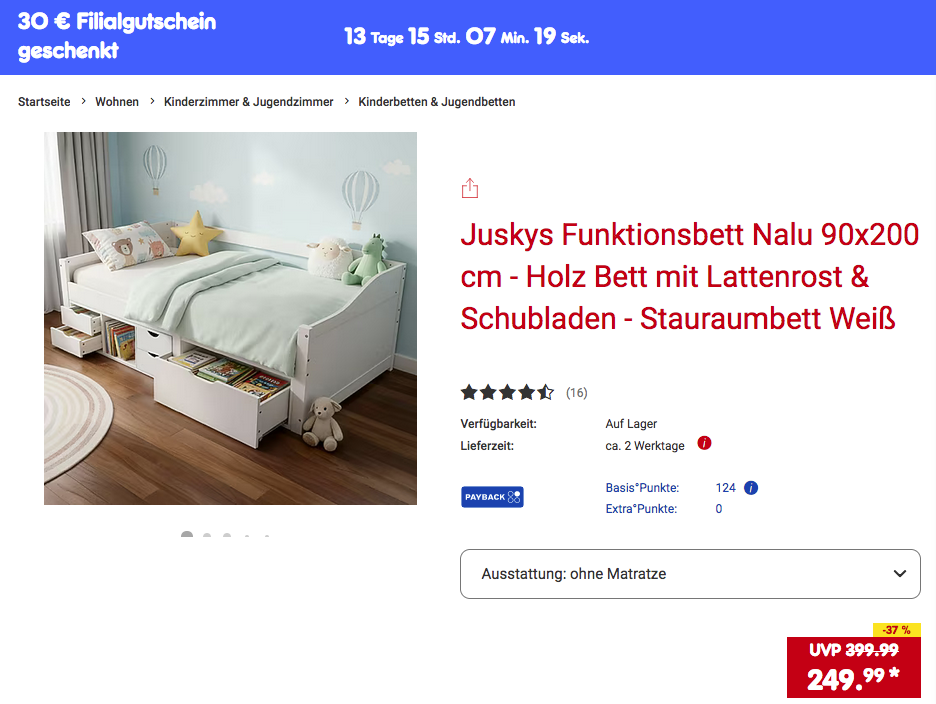Open the Wohnen breadcrumb link

[x=117, y=102]
